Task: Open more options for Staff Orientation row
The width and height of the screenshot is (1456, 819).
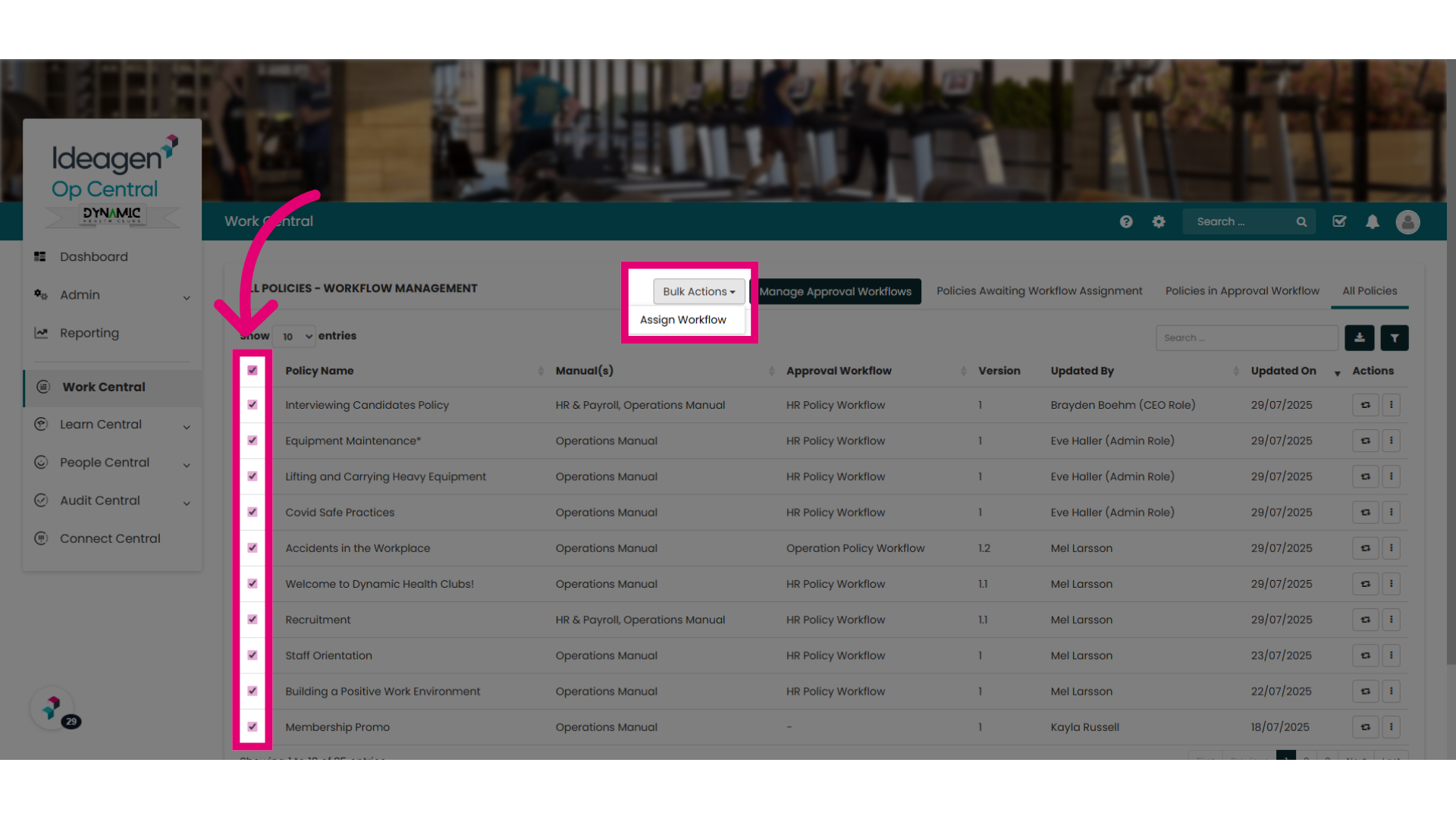Action: [x=1391, y=655]
